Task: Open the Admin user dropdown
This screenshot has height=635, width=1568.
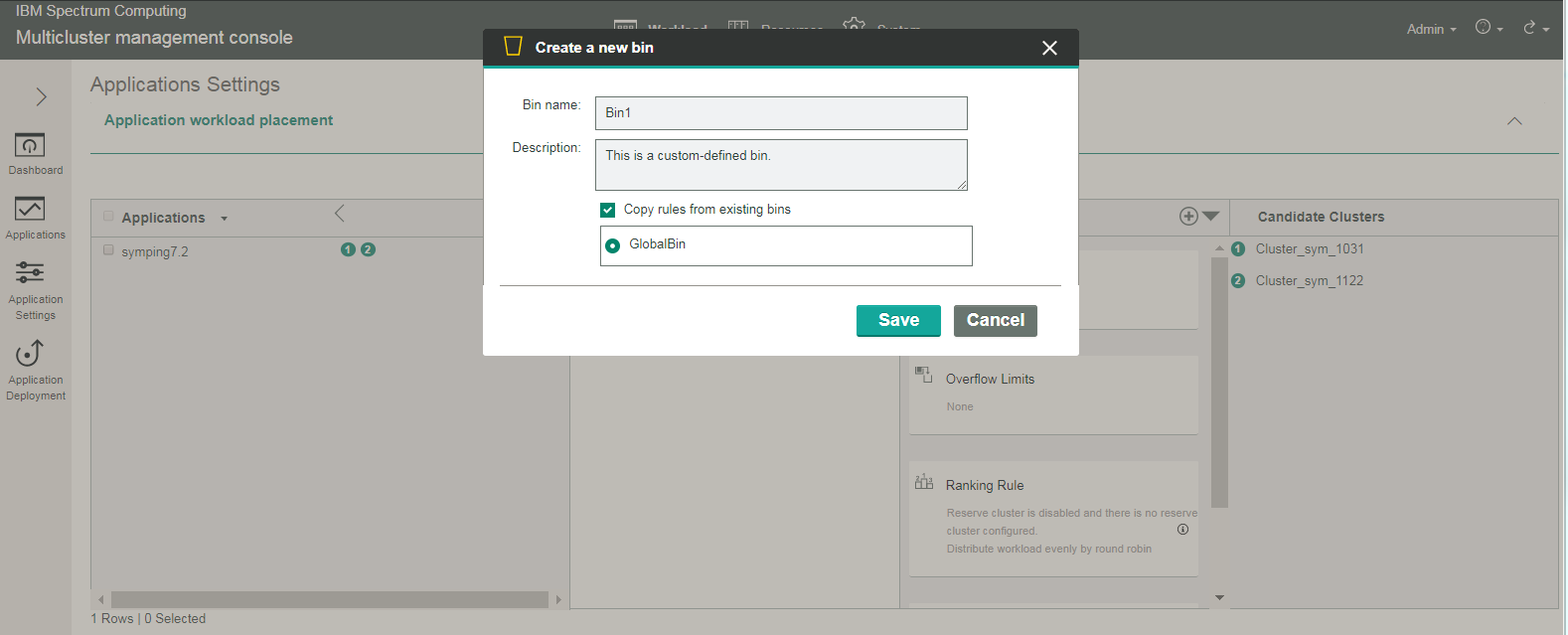Action: point(1431,29)
